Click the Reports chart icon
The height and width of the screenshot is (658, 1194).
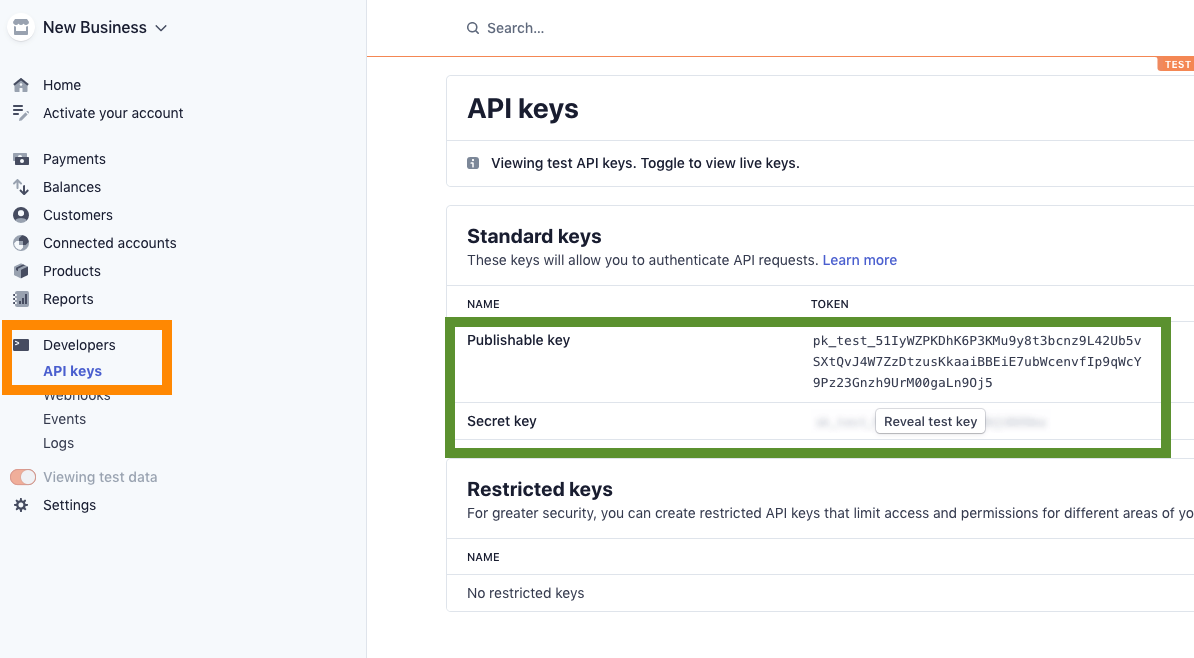point(21,299)
